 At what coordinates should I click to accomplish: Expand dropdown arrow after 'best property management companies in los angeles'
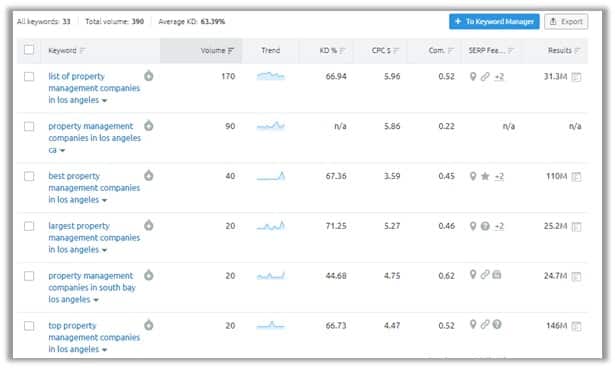pyautogui.click(x=104, y=200)
